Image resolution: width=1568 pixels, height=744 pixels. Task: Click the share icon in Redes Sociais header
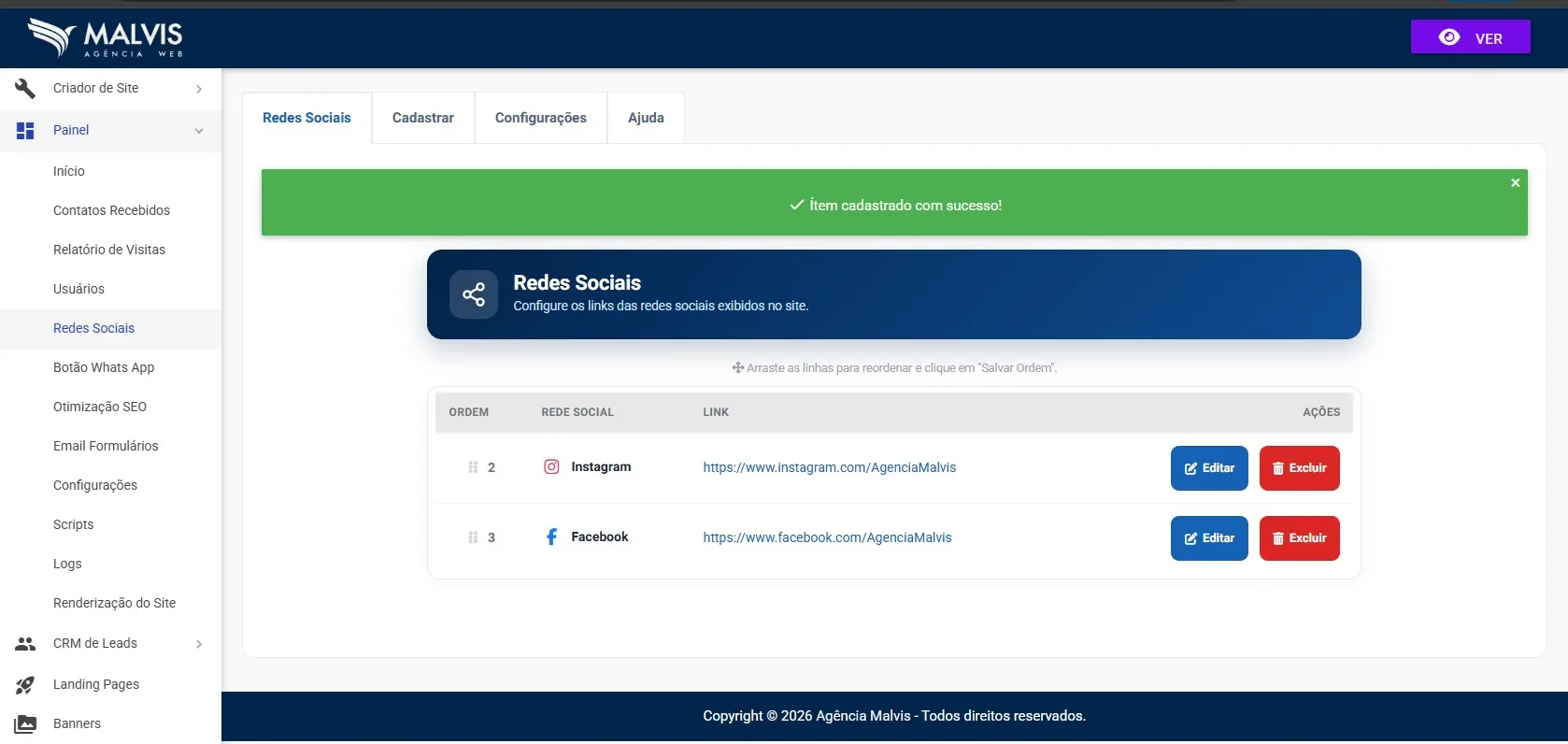(x=474, y=294)
